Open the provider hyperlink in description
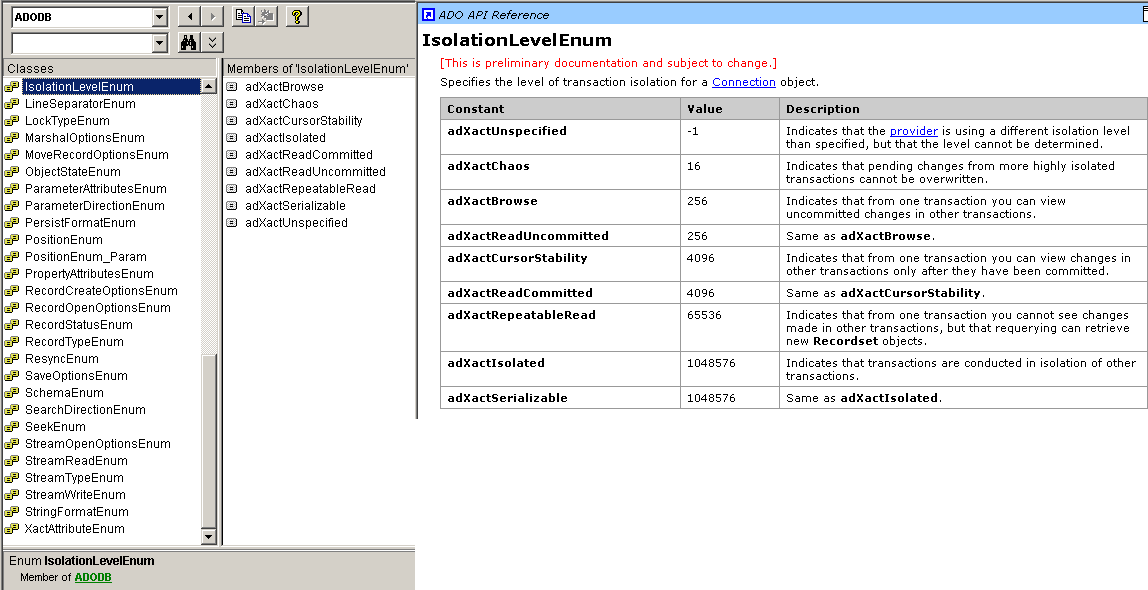The height and width of the screenshot is (590, 1148). (914, 131)
